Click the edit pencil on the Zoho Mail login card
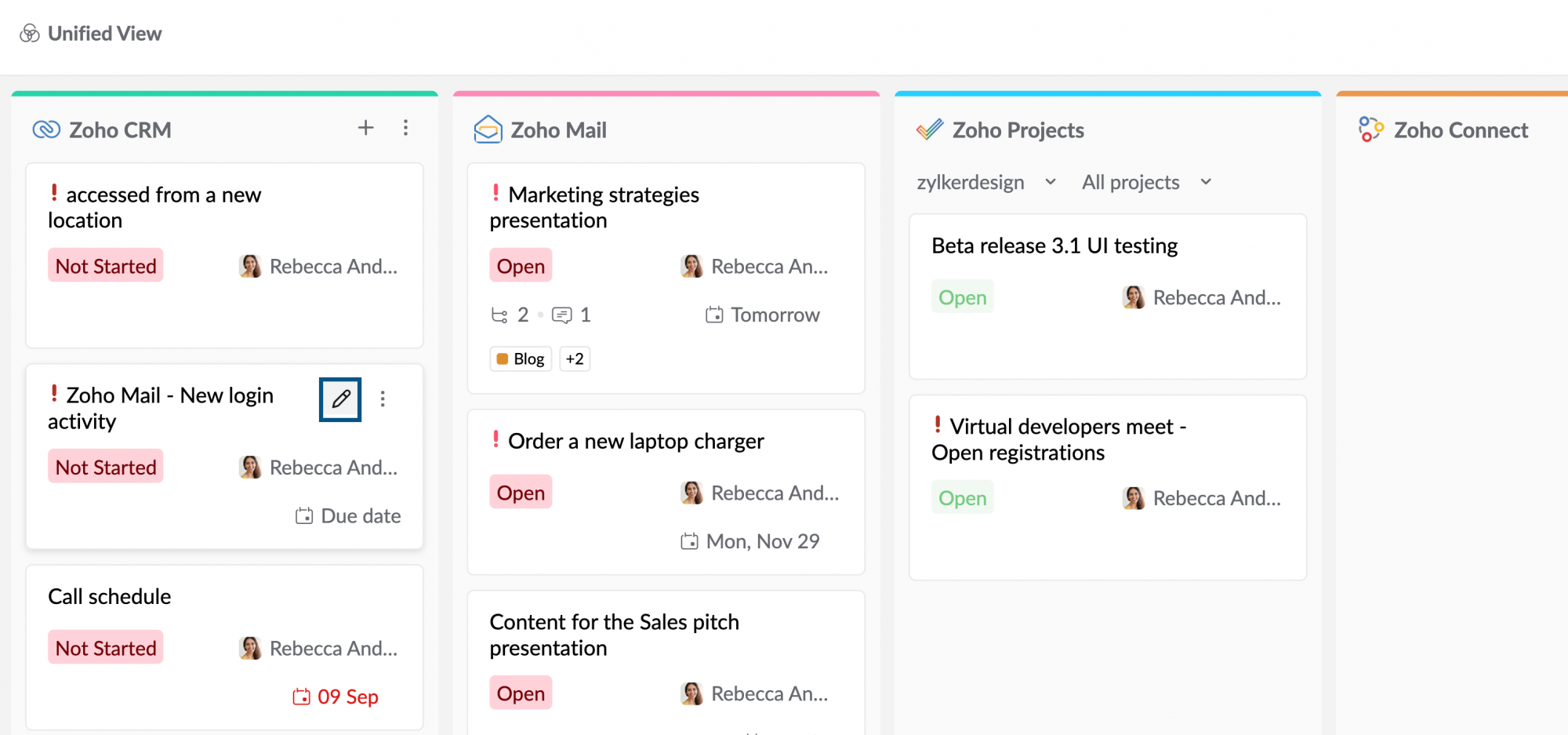The image size is (1568, 735). pyautogui.click(x=340, y=399)
